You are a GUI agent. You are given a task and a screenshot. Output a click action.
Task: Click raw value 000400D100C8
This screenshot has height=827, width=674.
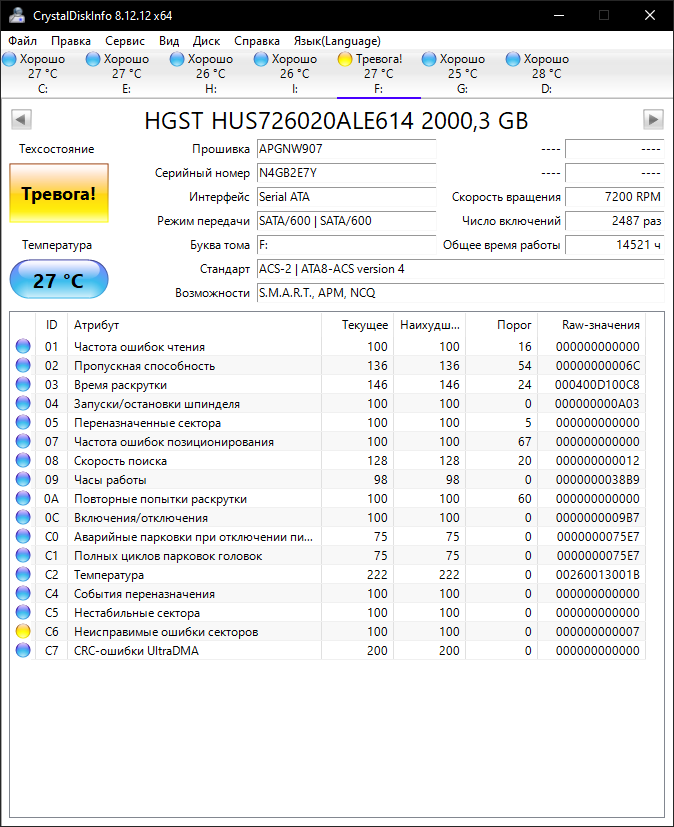597,384
